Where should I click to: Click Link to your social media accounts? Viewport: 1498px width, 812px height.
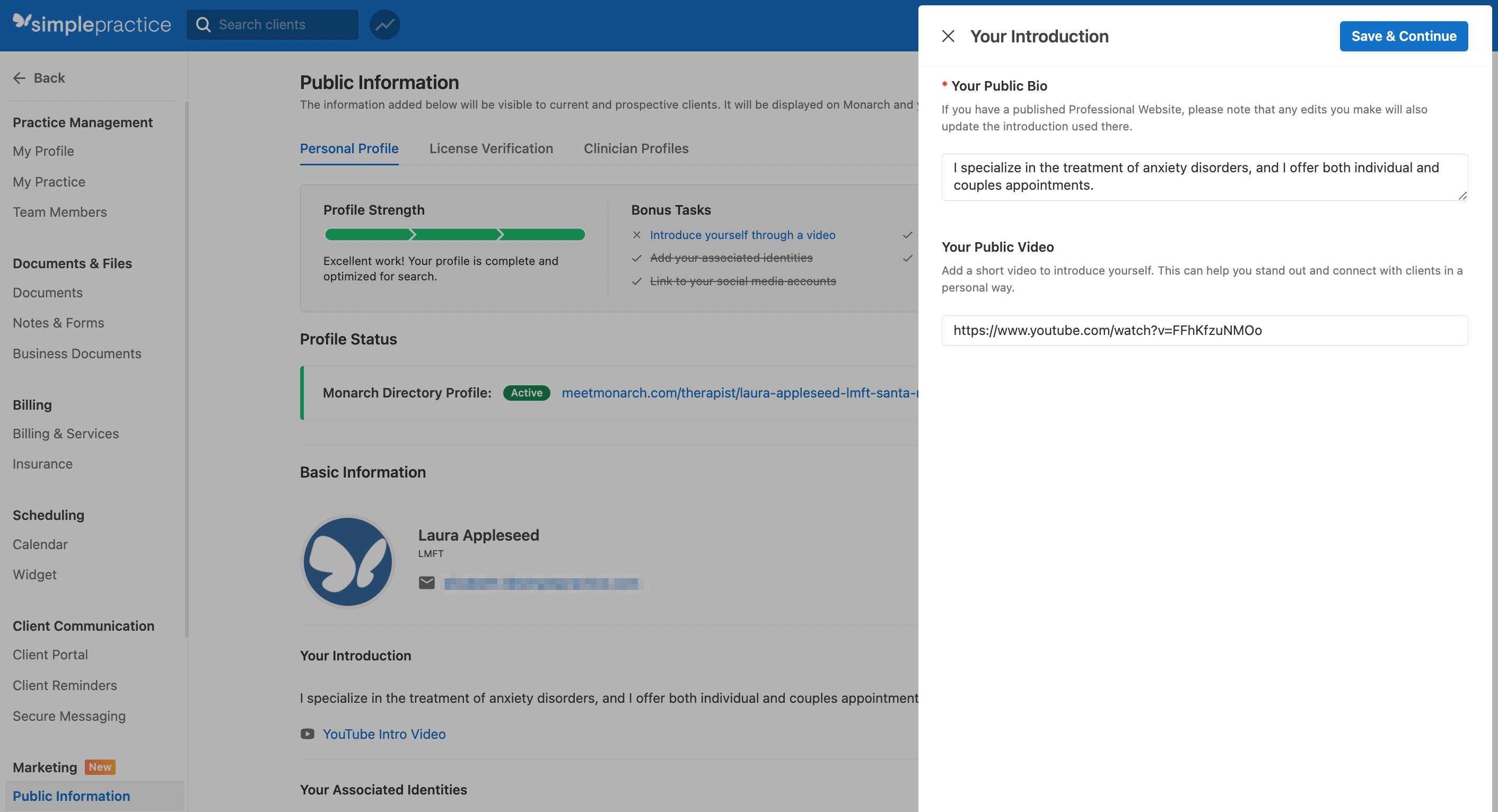[x=742, y=281]
